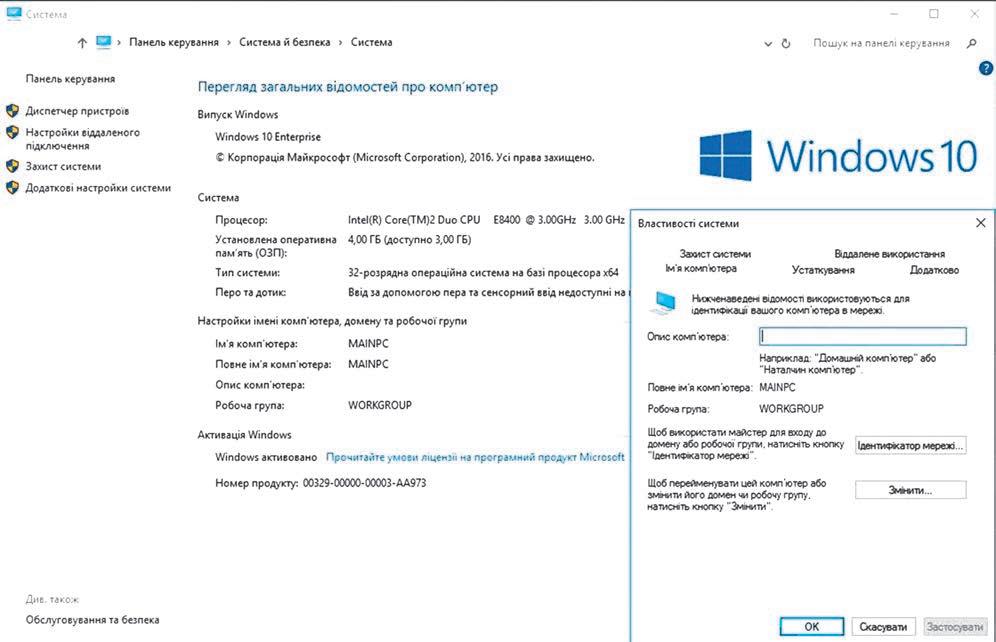Viewport: 996px width, 642px height.
Task: Click the Windows активовано text
Action: click(266, 457)
